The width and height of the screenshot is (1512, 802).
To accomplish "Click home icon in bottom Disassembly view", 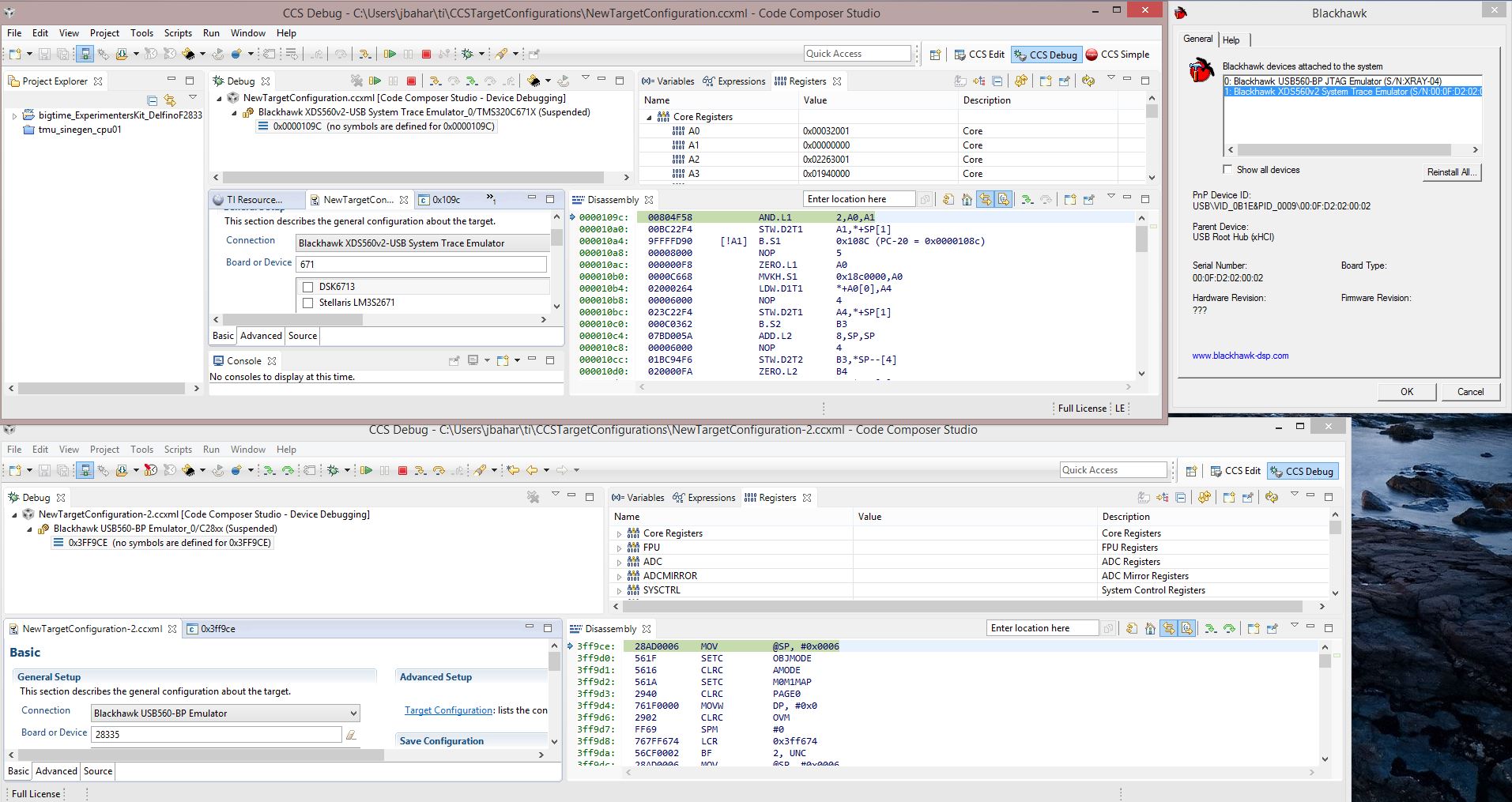I will 1150,628.
